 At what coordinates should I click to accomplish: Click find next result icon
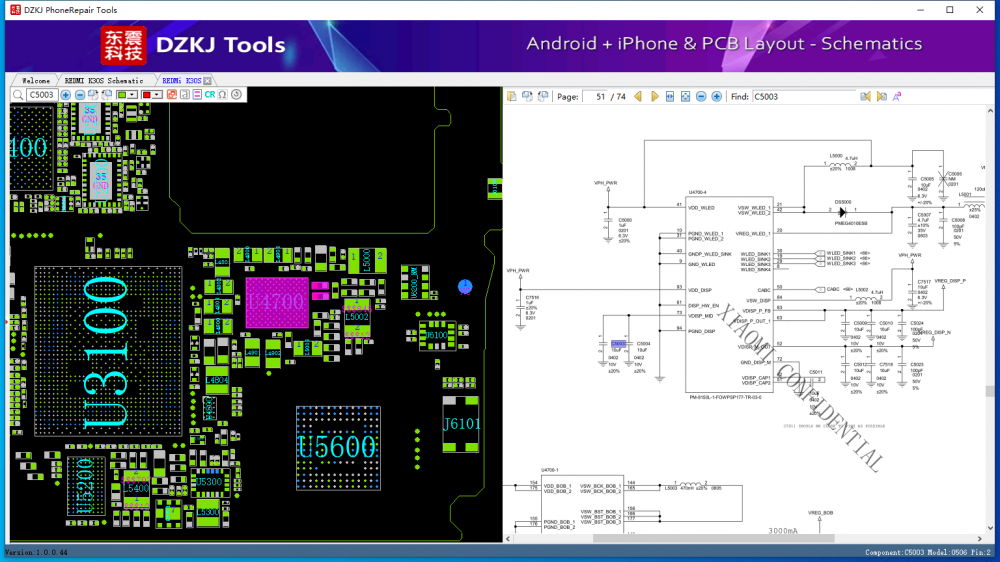coord(882,97)
